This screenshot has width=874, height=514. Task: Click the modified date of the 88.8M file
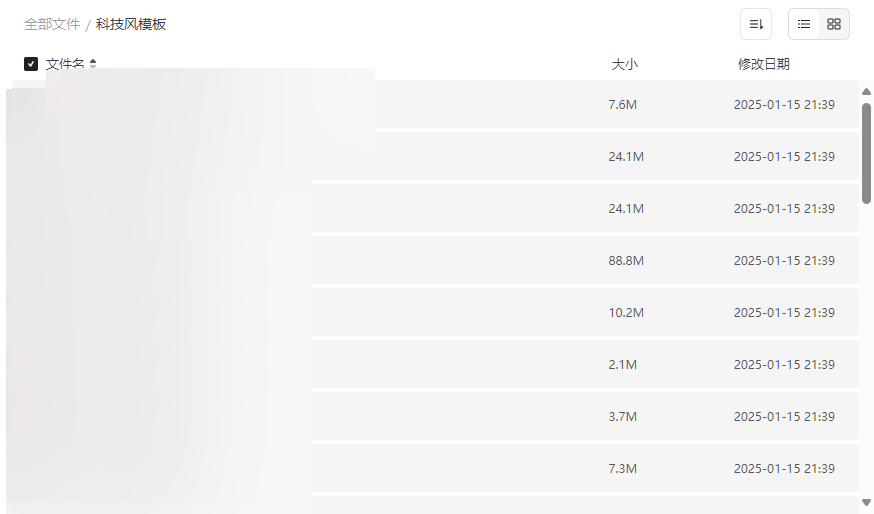(784, 260)
